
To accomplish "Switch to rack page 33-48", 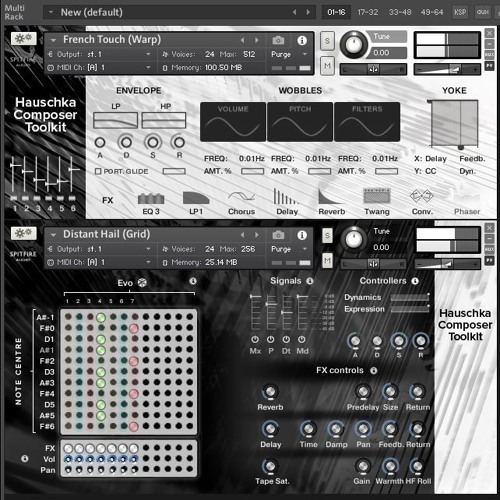I will [400, 12].
